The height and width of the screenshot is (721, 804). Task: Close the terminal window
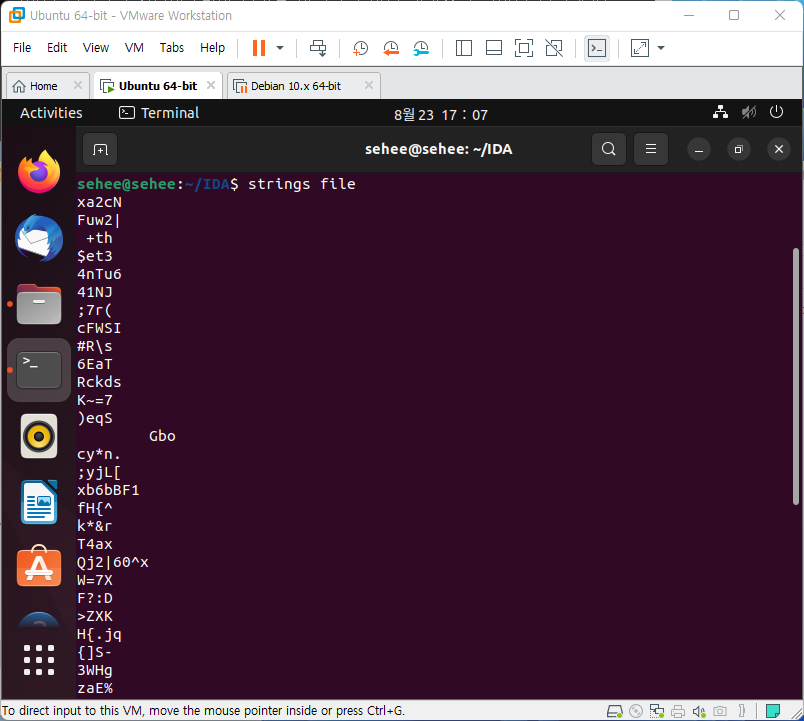[x=779, y=149]
